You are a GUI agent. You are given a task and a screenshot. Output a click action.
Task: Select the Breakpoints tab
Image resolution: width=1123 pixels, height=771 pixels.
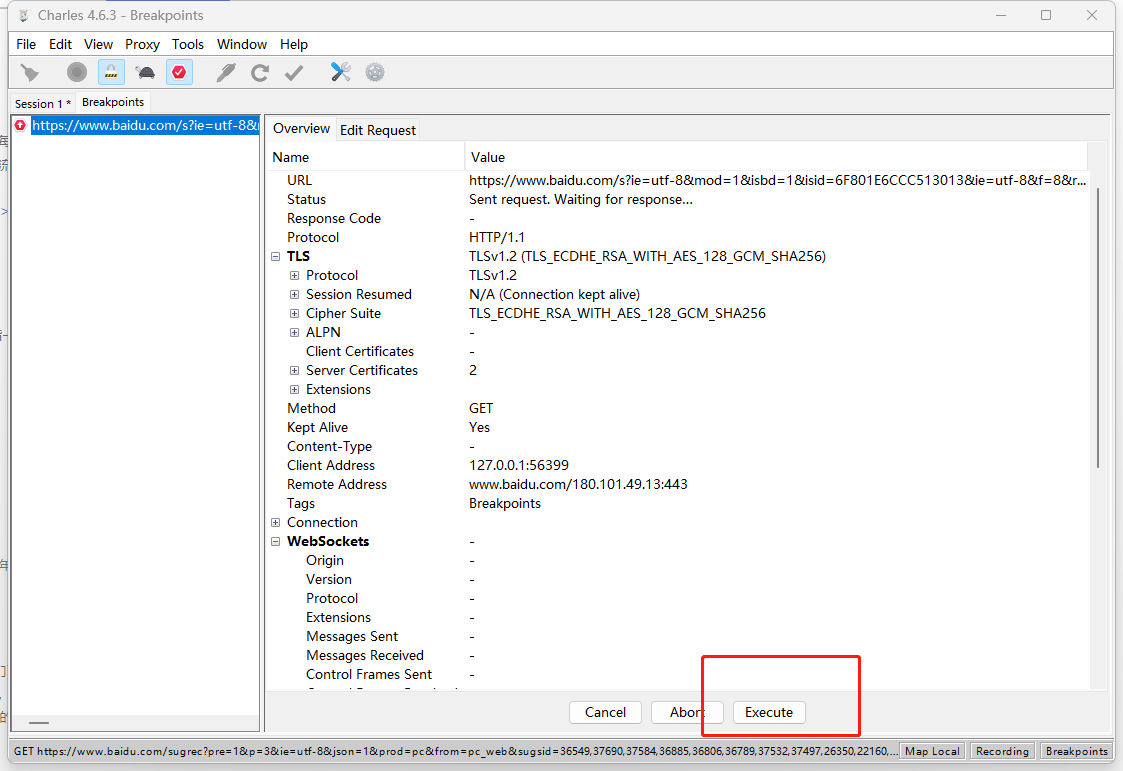pyautogui.click(x=112, y=102)
